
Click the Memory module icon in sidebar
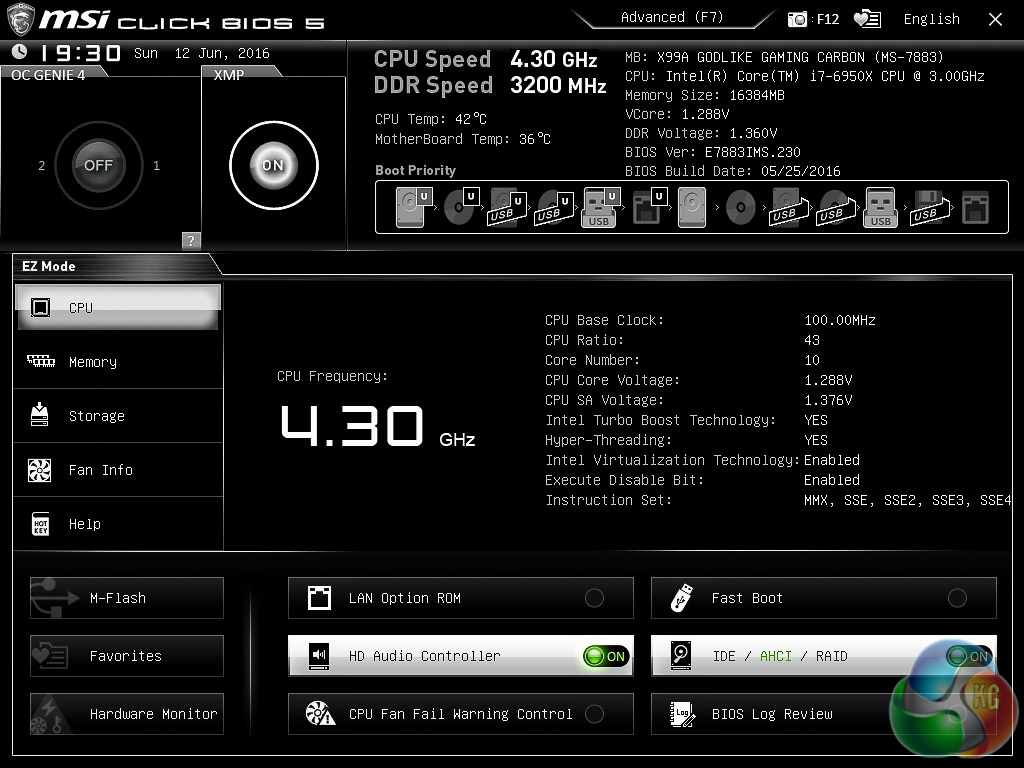[41, 362]
